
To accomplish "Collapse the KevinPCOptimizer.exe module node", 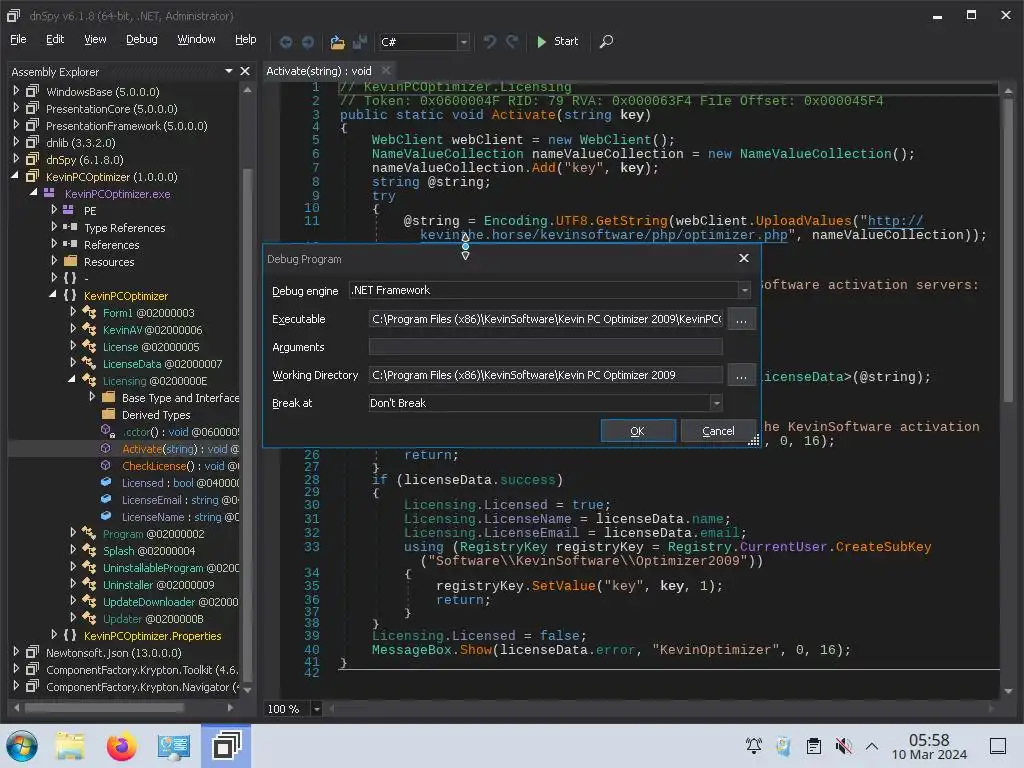I will [x=33, y=193].
